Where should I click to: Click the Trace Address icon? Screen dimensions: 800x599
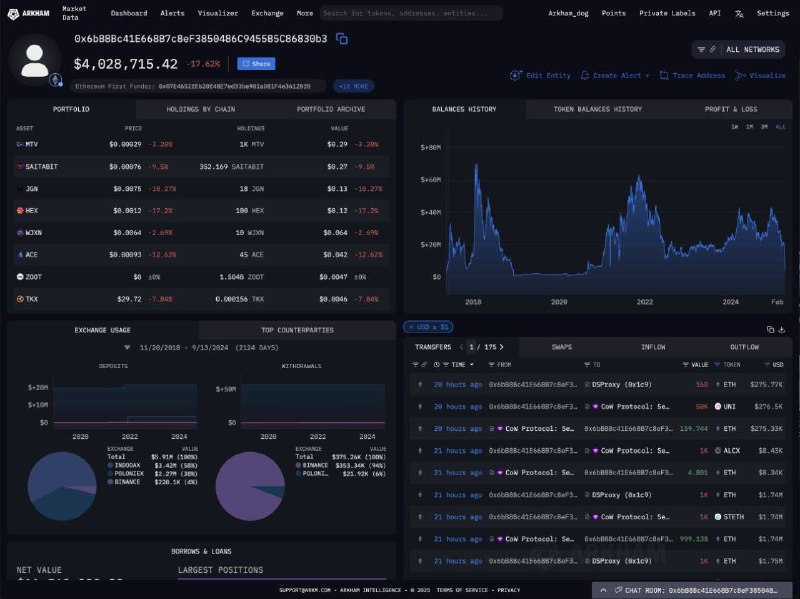[664, 76]
